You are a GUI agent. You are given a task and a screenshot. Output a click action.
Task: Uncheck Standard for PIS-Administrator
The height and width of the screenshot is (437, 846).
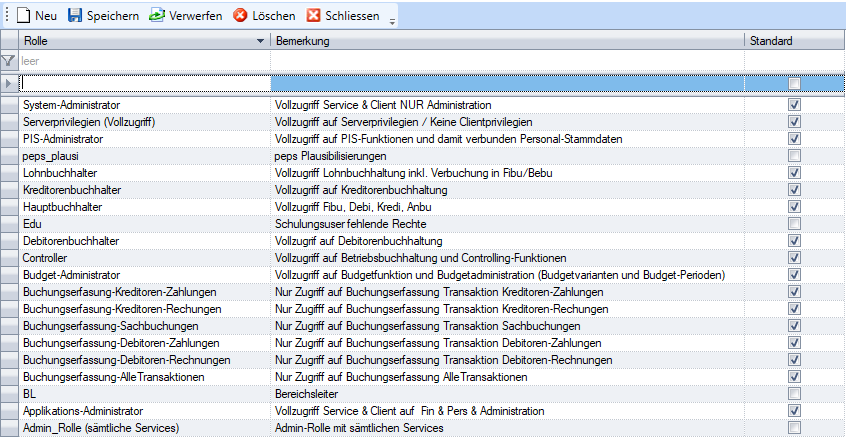[x=794, y=139]
